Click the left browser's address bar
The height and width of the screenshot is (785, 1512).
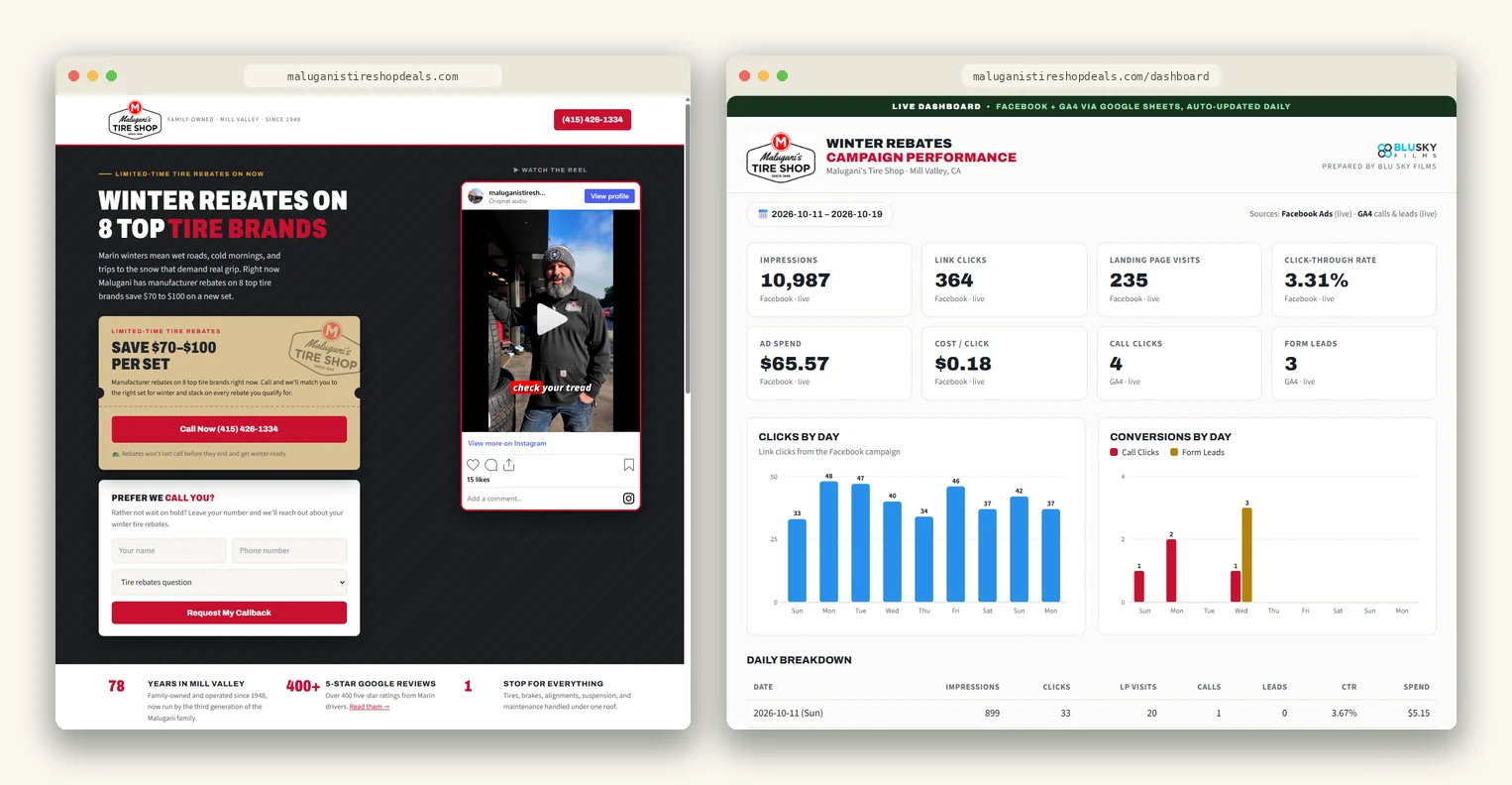373,76
